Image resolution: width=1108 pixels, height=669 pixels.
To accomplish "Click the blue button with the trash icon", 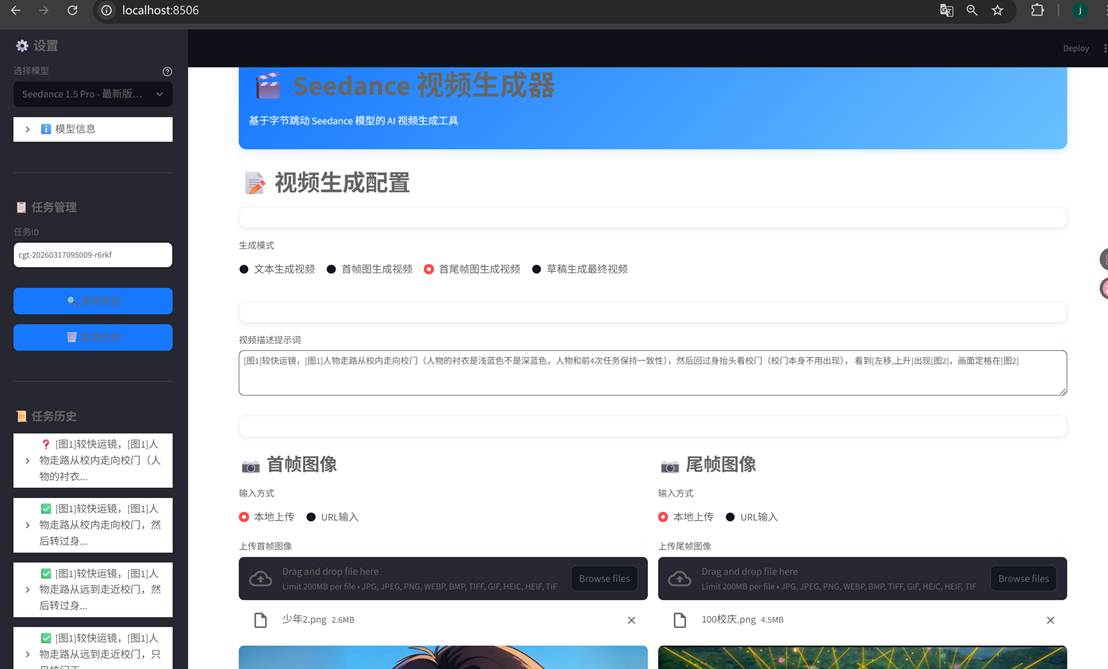I will (93, 338).
